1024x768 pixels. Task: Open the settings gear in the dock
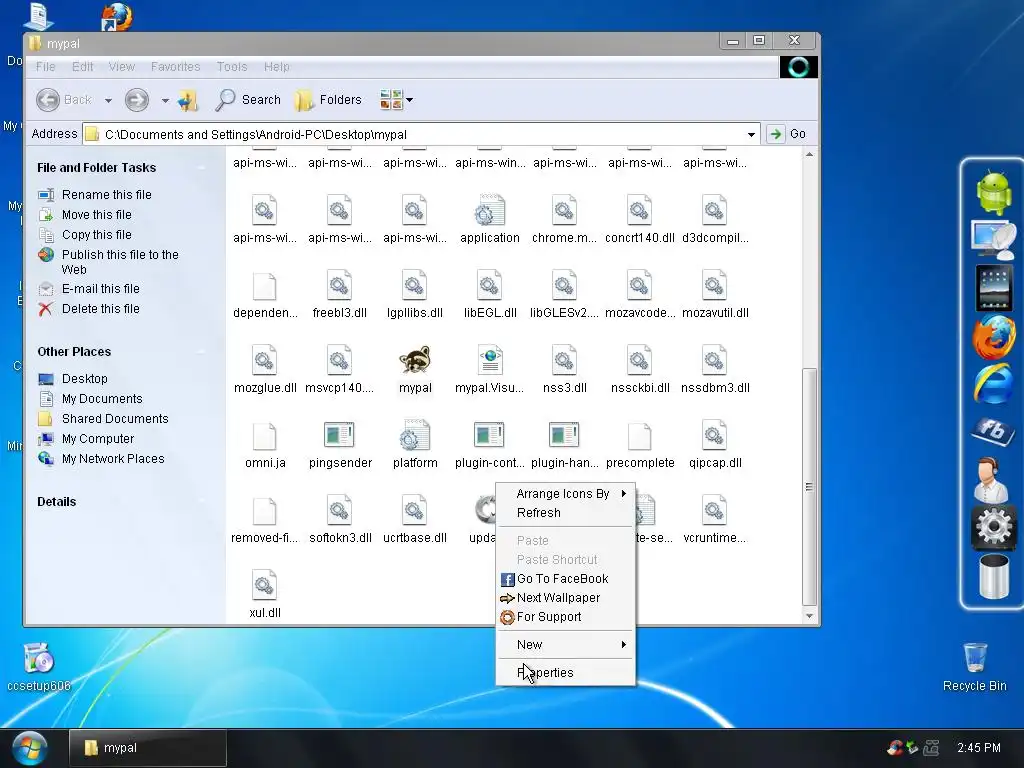click(993, 526)
